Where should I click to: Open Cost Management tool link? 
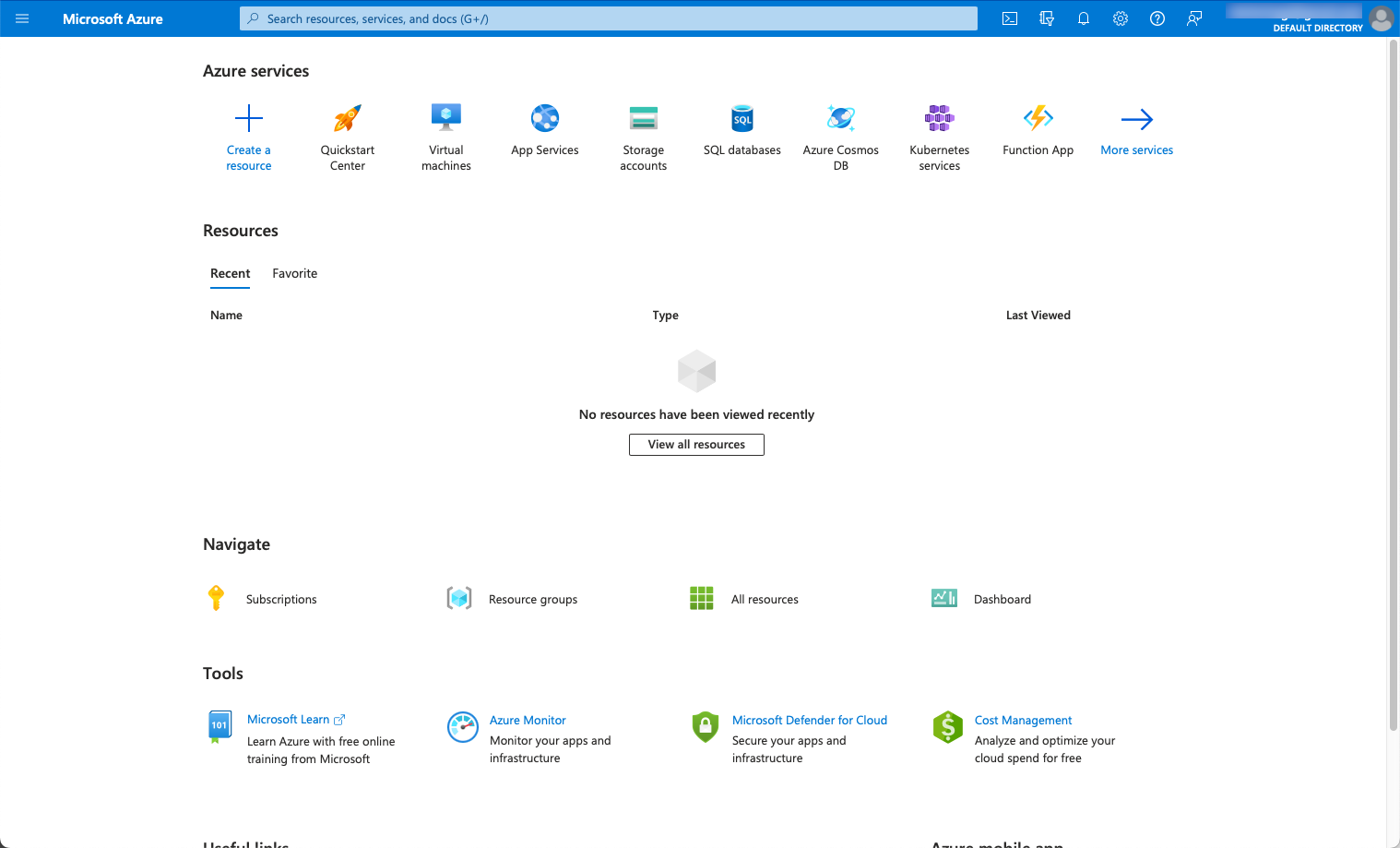pos(1023,721)
